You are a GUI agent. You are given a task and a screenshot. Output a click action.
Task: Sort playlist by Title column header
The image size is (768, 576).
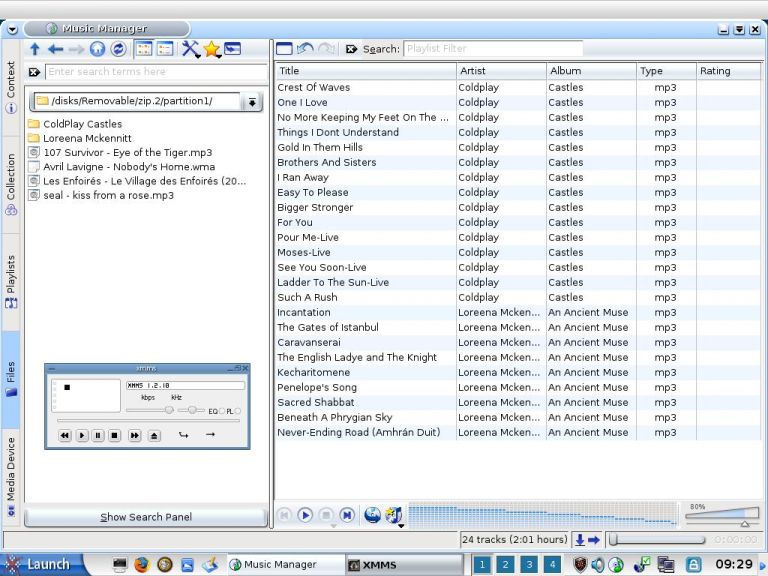[x=365, y=71]
